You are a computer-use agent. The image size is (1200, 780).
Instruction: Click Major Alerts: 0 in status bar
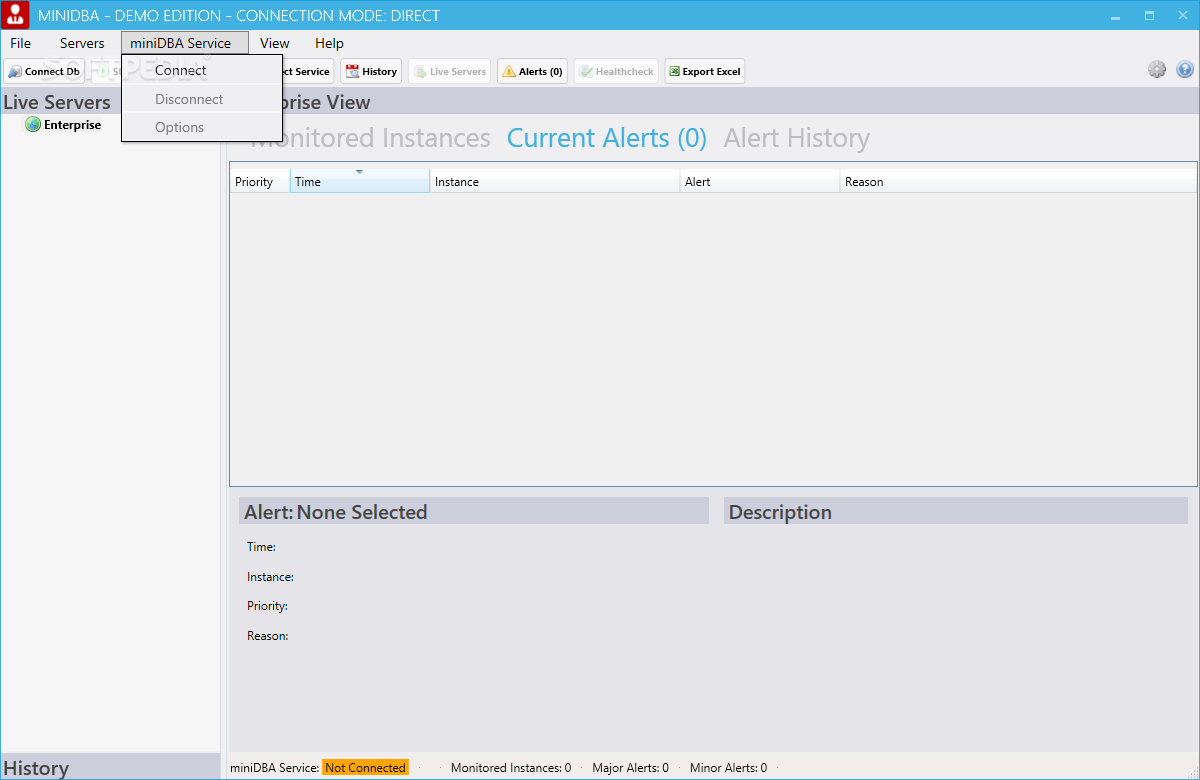click(x=630, y=768)
